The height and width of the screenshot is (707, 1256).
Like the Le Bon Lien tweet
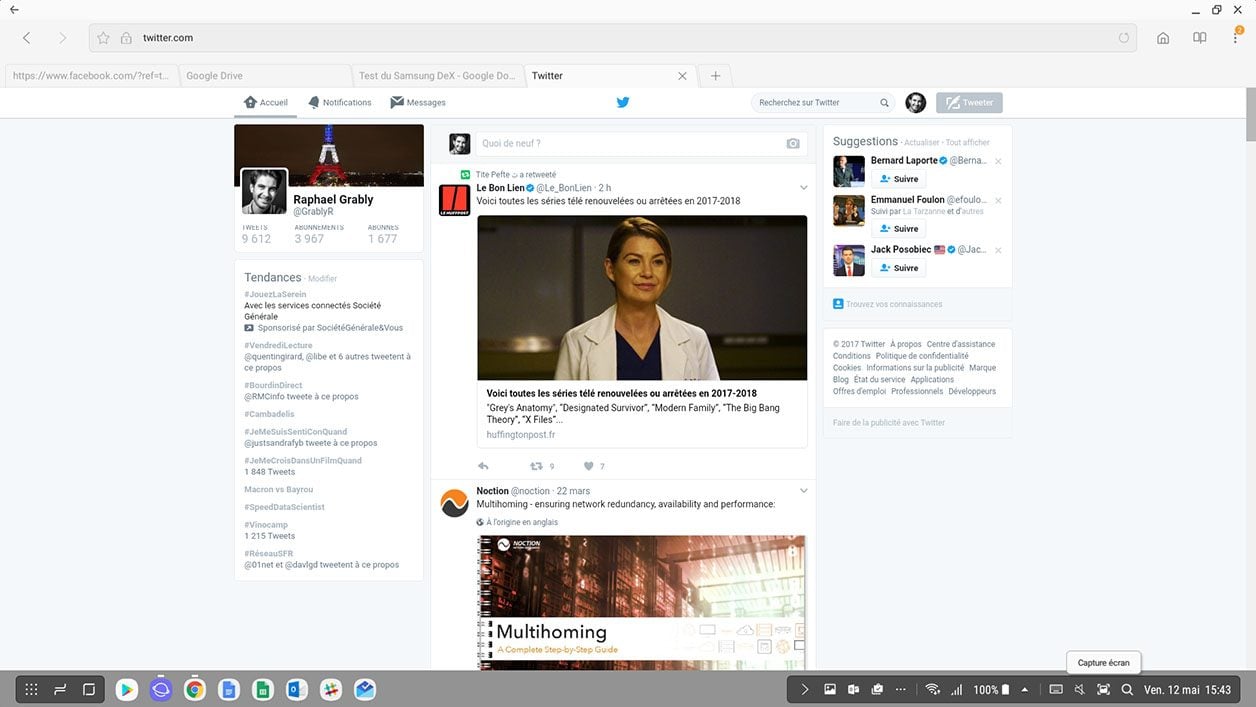589,466
